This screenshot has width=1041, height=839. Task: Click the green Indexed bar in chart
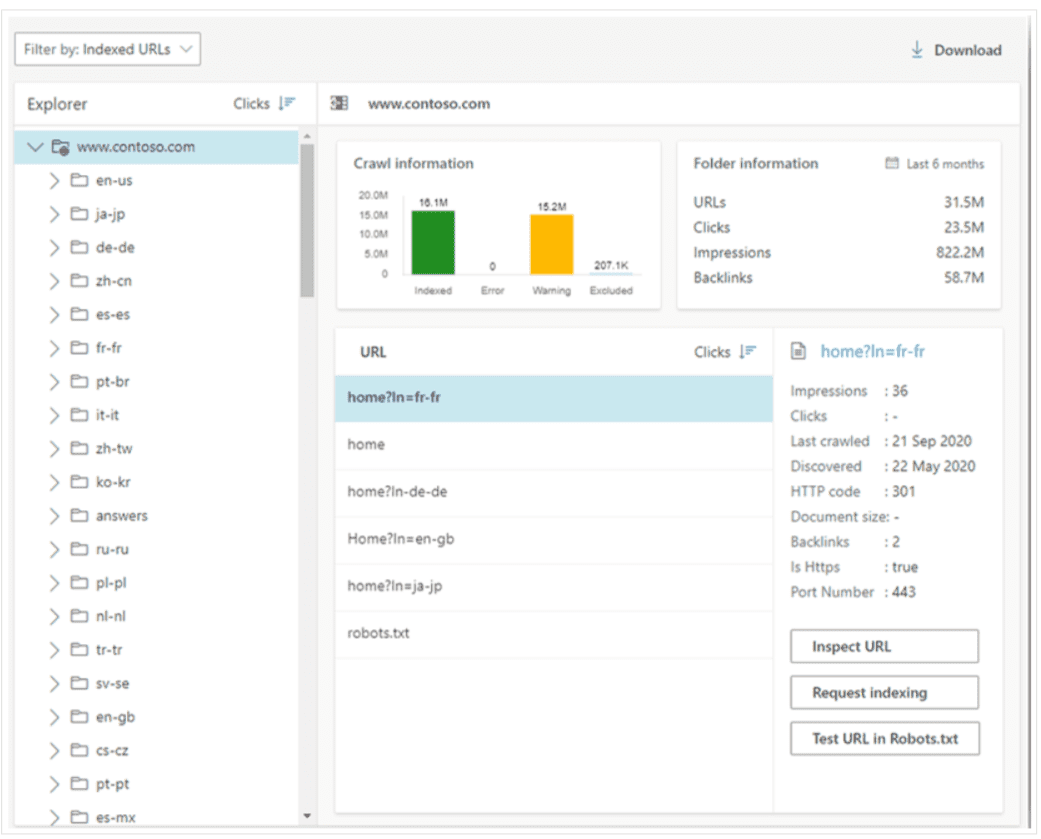(433, 242)
